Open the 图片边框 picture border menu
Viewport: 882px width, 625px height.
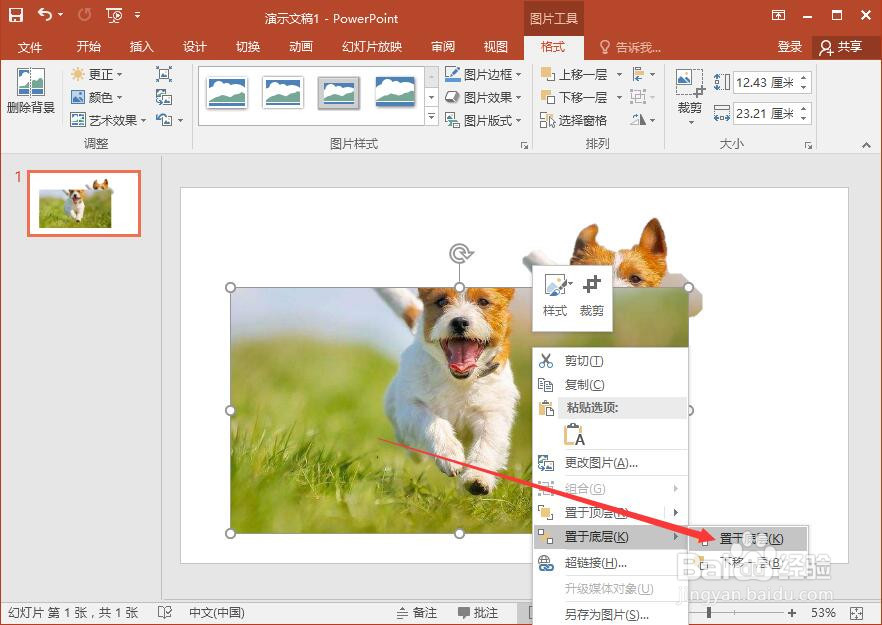click(x=483, y=74)
